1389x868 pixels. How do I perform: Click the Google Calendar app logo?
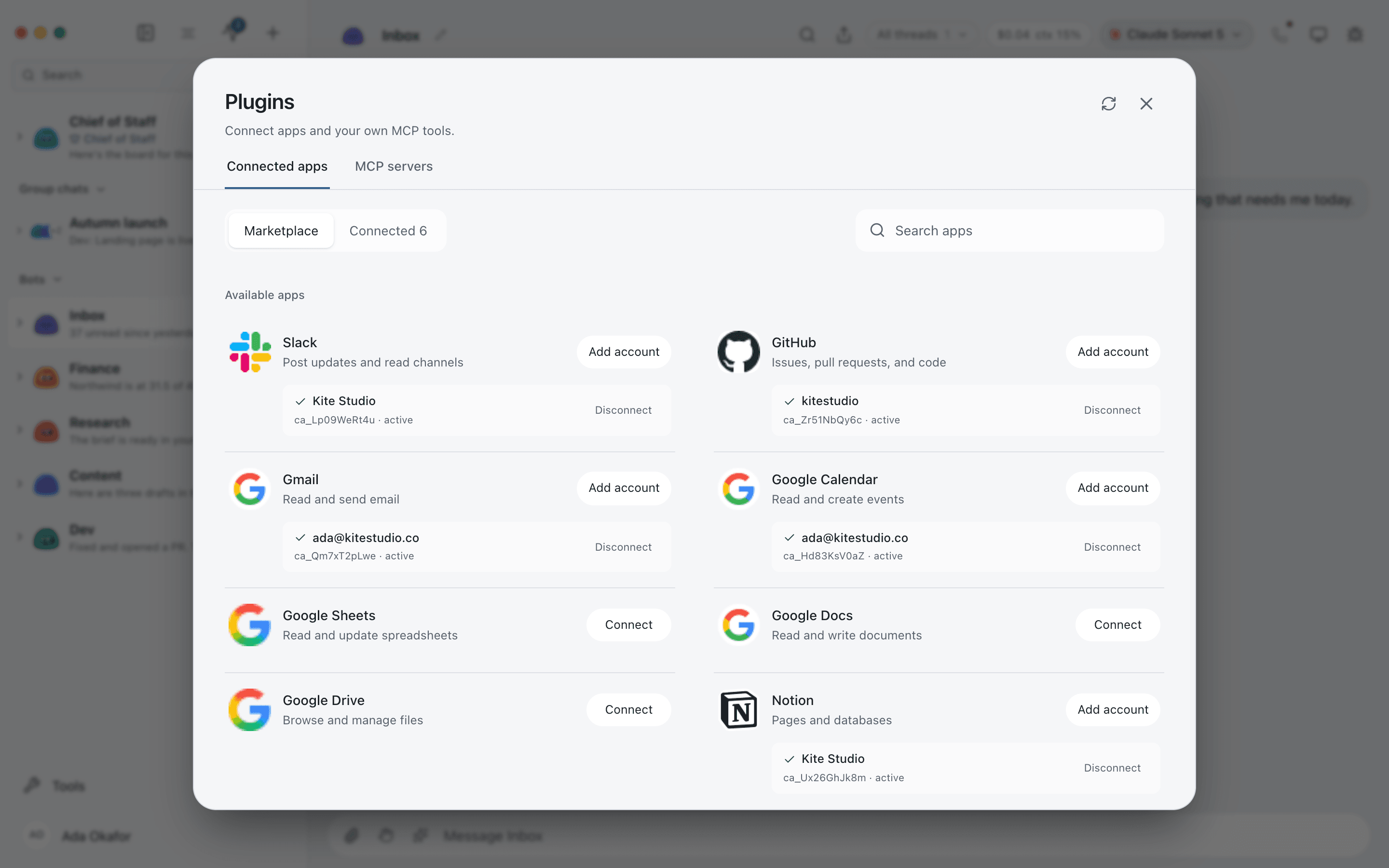(x=739, y=489)
